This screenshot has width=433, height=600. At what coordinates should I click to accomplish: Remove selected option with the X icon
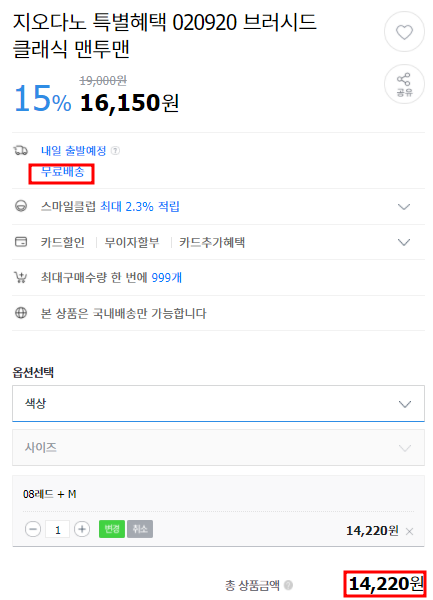409,531
